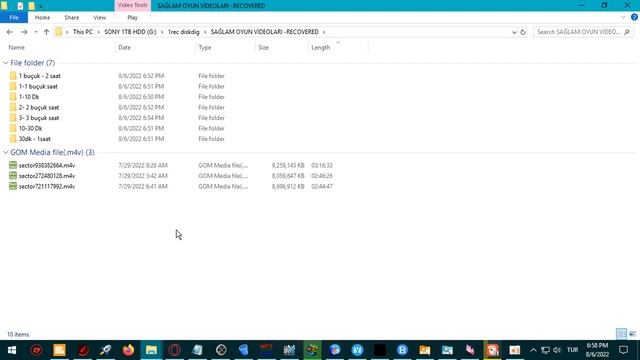Click the 9,259,143 KB size value

click(x=288, y=165)
